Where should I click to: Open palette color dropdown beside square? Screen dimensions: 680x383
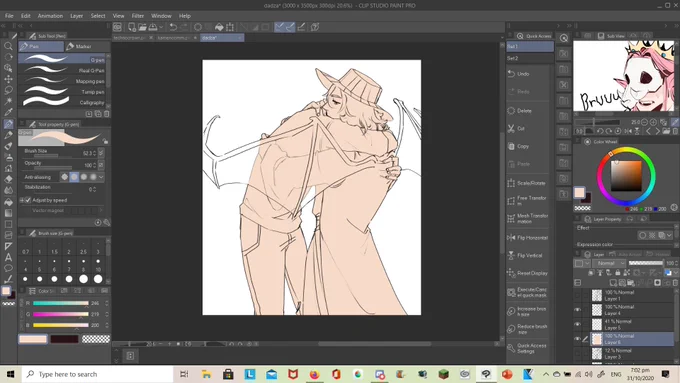coord(587,263)
